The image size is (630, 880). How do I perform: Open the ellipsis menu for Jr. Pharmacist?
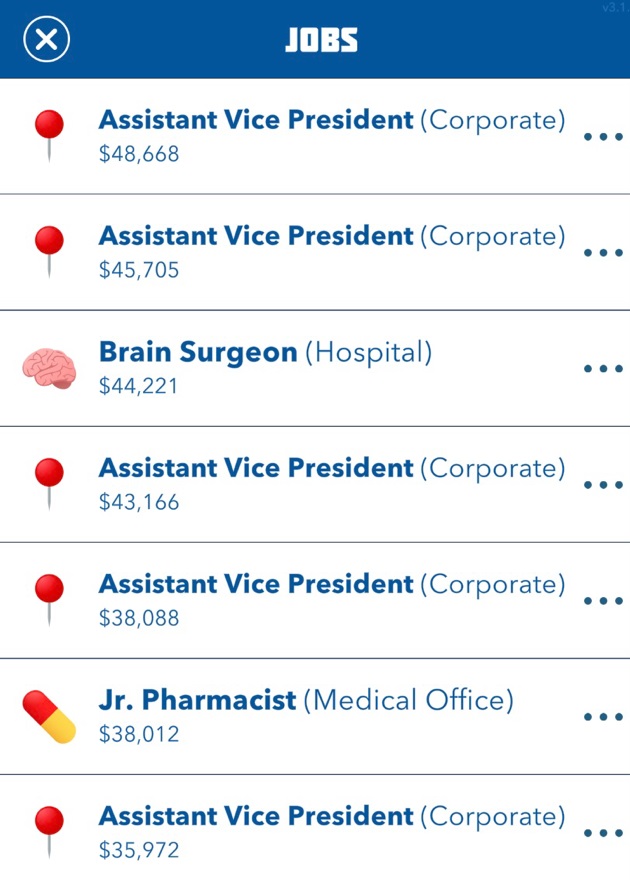point(603,717)
